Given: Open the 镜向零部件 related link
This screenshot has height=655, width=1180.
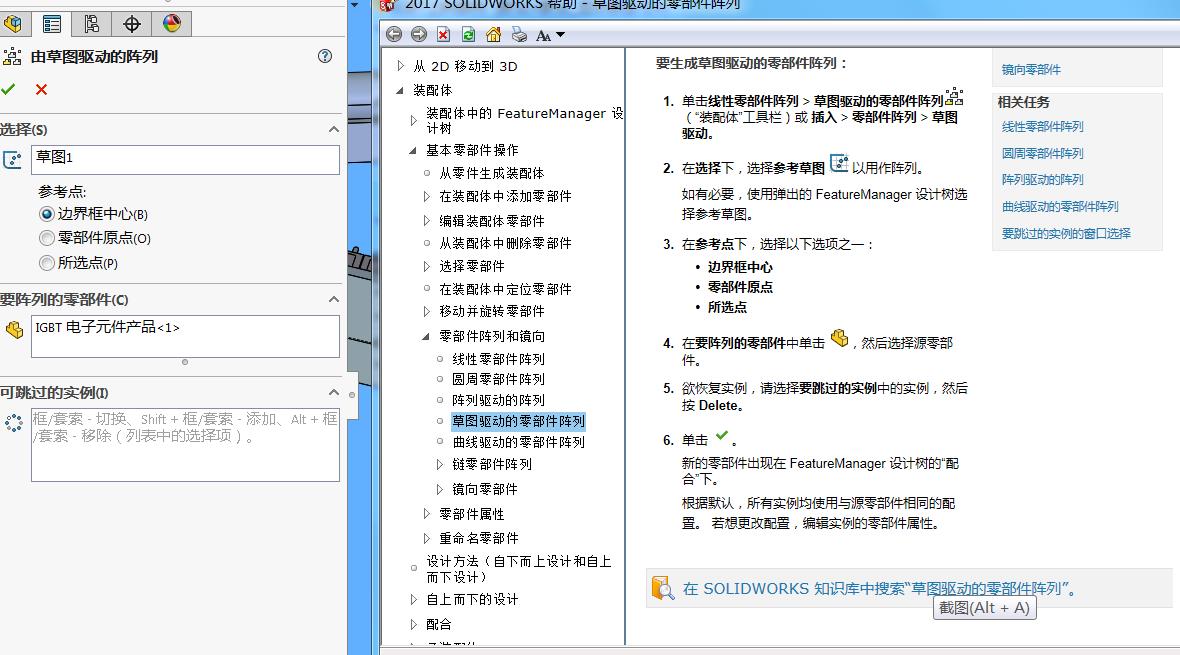Looking at the screenshot, I should pyautogui.click(x=1031, y=69).
